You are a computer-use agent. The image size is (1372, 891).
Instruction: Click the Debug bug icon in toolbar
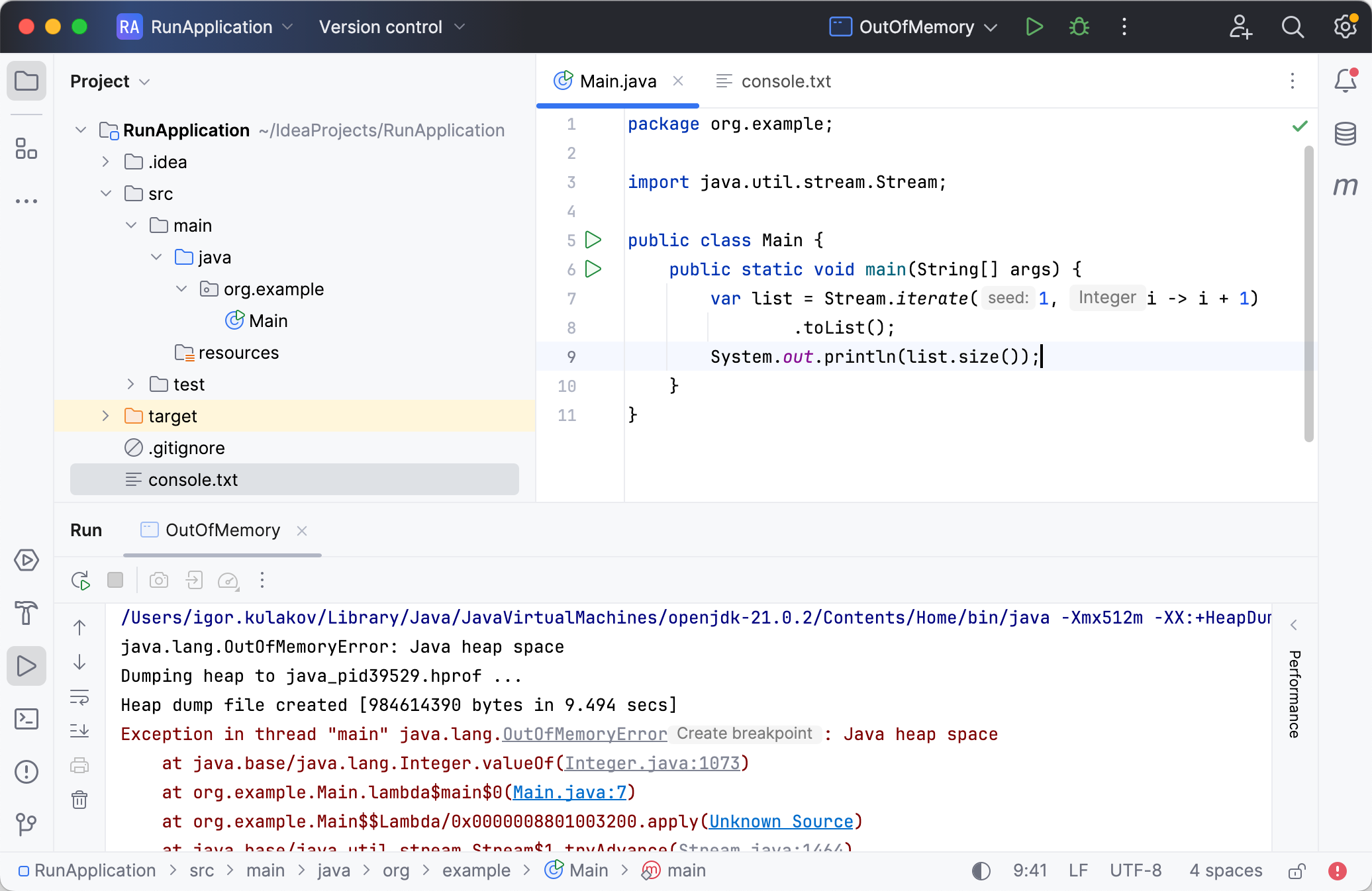point(1079,27)
